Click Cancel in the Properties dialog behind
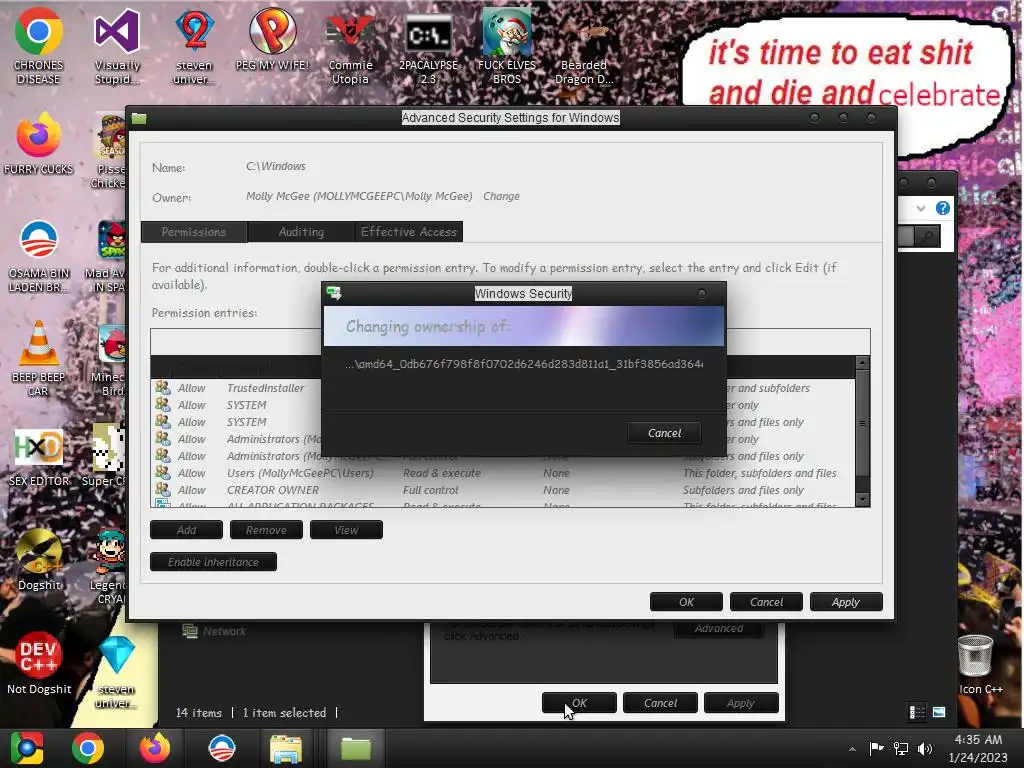Image resolution: width=1024 pixels, height=768 pixels. click(x=660, y=703)
